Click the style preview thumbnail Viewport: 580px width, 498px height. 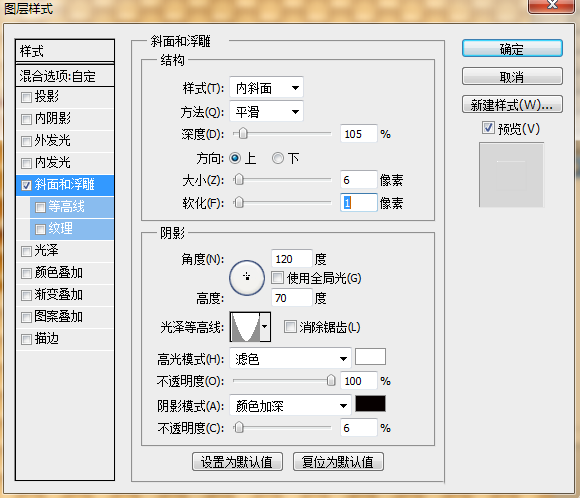point(511,175)
